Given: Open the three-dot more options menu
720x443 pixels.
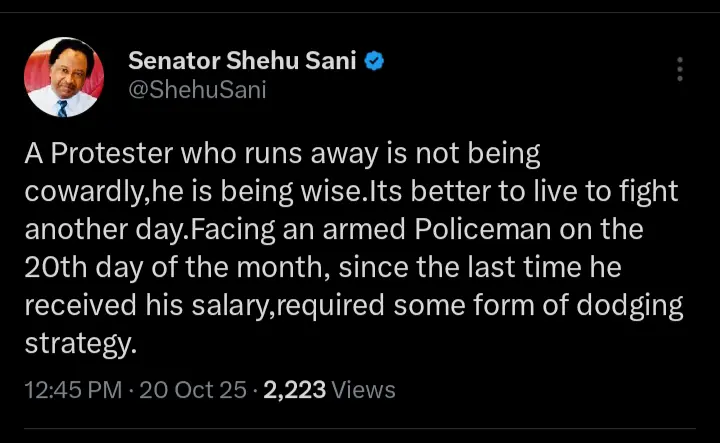Looking at the screenshot, I should coord(680,69).
